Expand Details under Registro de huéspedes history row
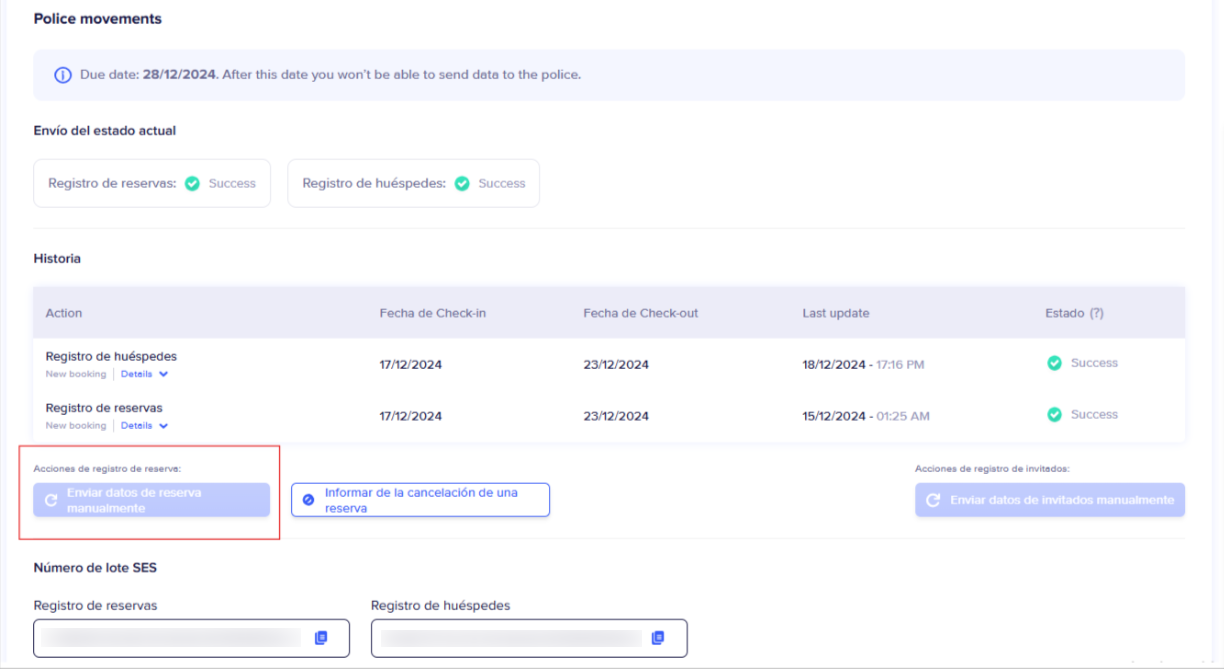The height and width of the screenshot is (669, 1224). tap(145, 374)
